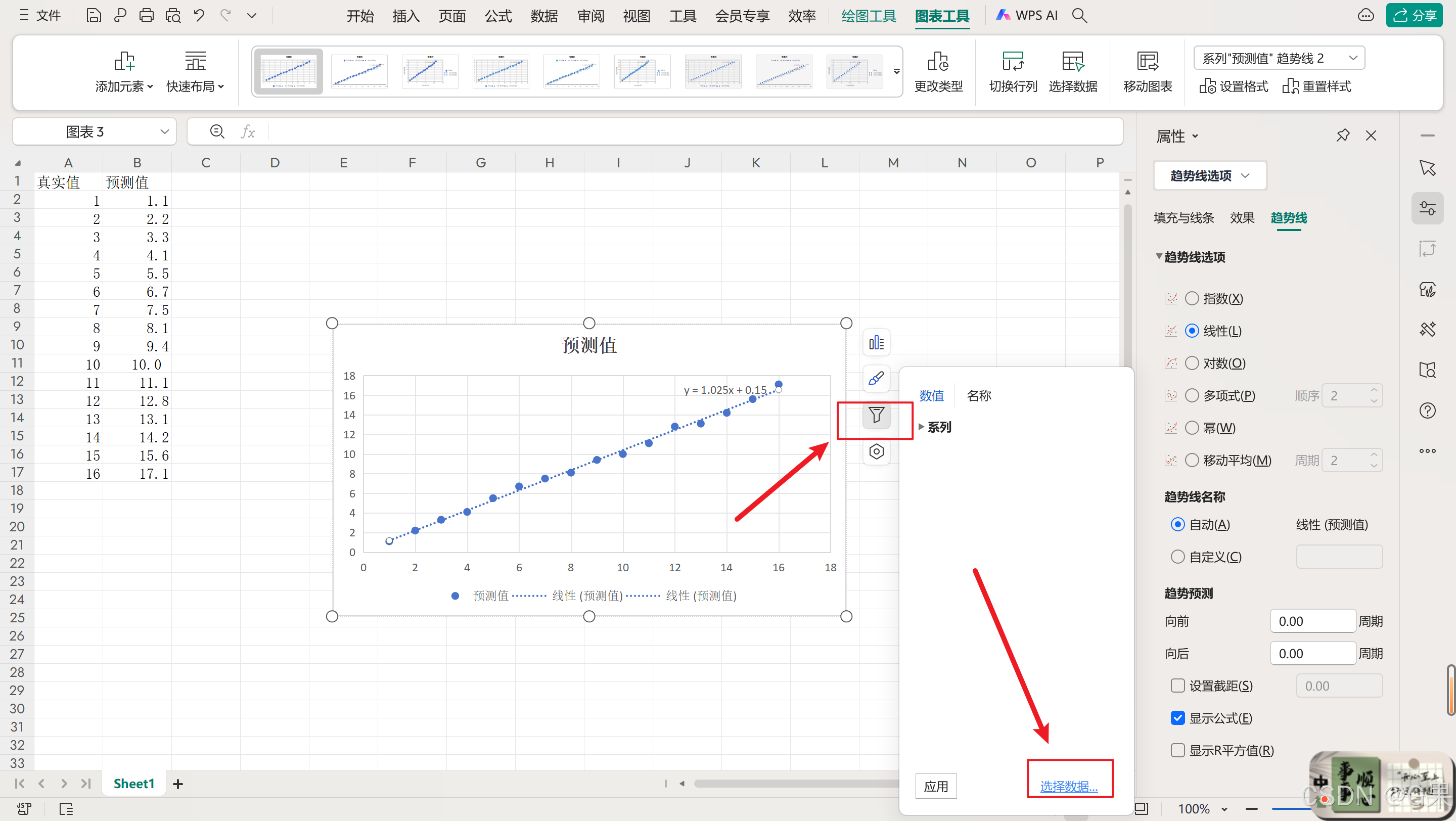1456x821 pixels.
Task: Toggle the Display Equation 显示公式(E) checkbox
Action: pyautogui.click(x=1177, y=718)
